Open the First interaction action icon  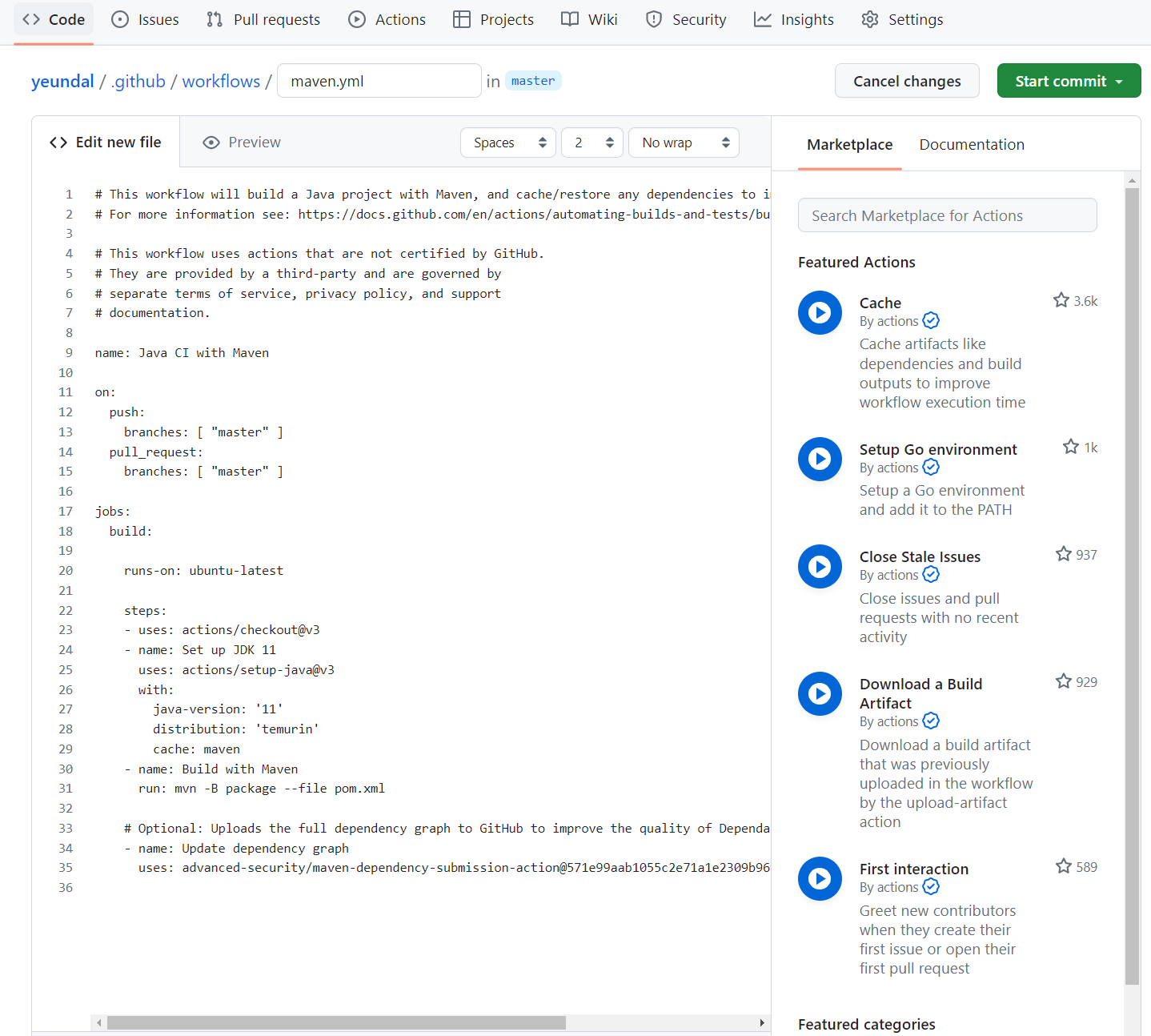(820, 878)
